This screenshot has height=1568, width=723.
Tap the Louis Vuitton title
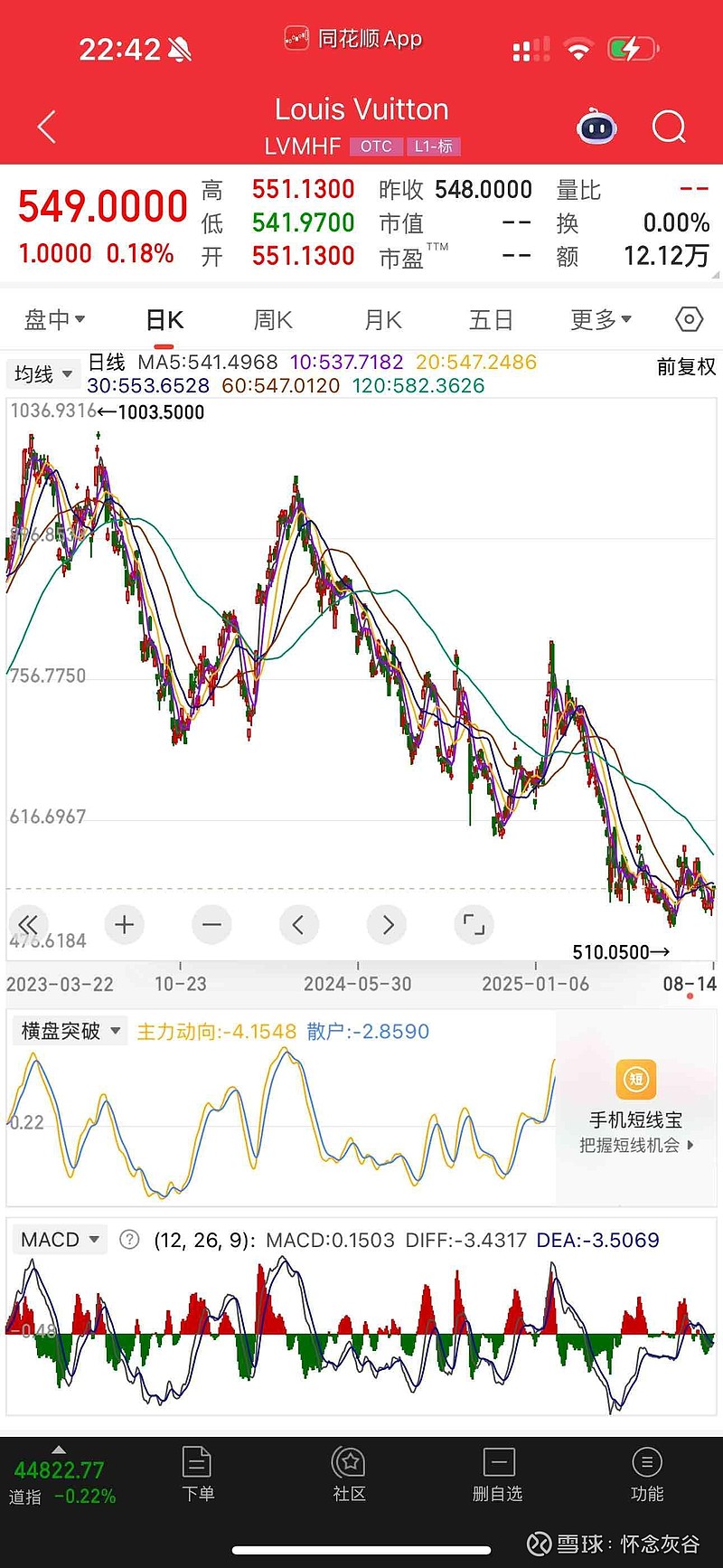coord(361,109)
